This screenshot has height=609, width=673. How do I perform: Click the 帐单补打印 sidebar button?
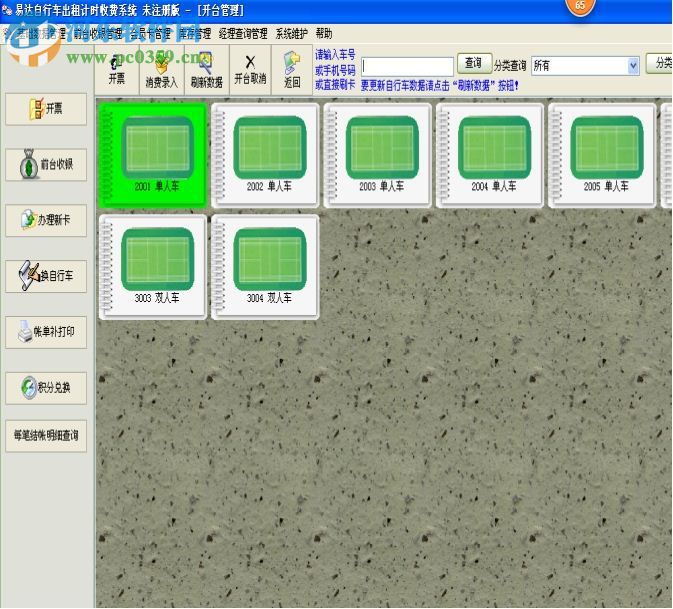point(46,332)
